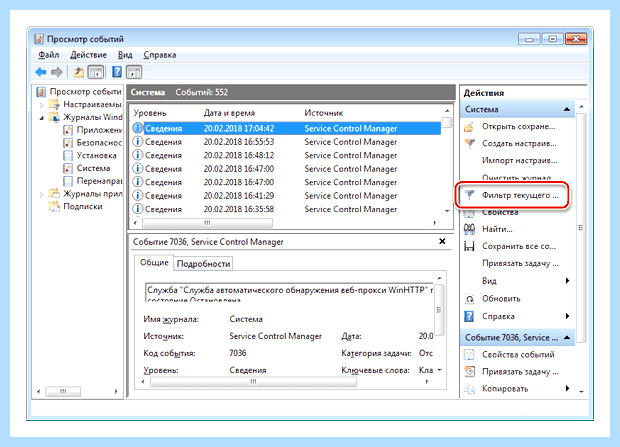
Task: Expand the Настраиваемые node in tree
Action: pos(42,105)
